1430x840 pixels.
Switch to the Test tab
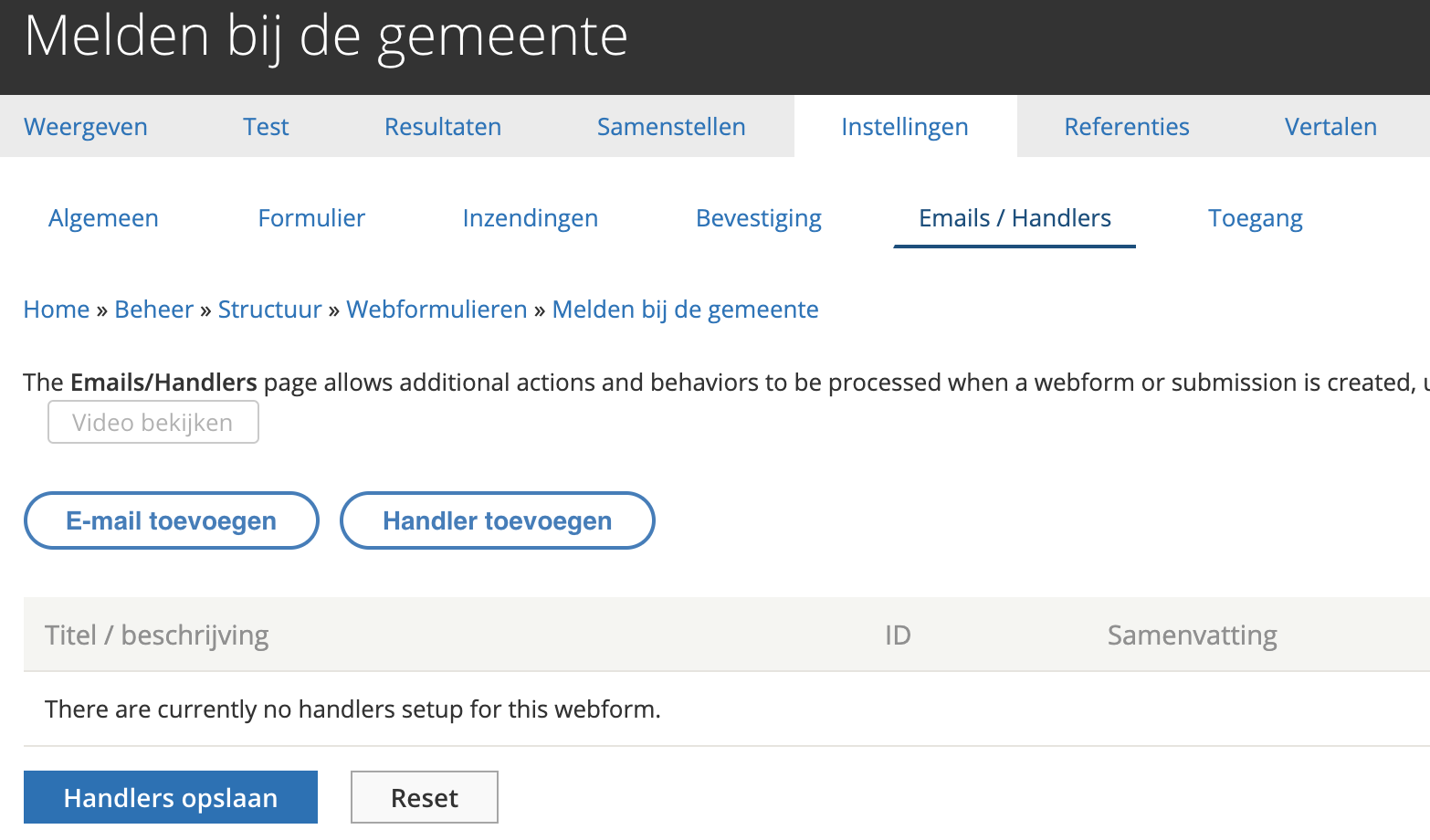266,127
